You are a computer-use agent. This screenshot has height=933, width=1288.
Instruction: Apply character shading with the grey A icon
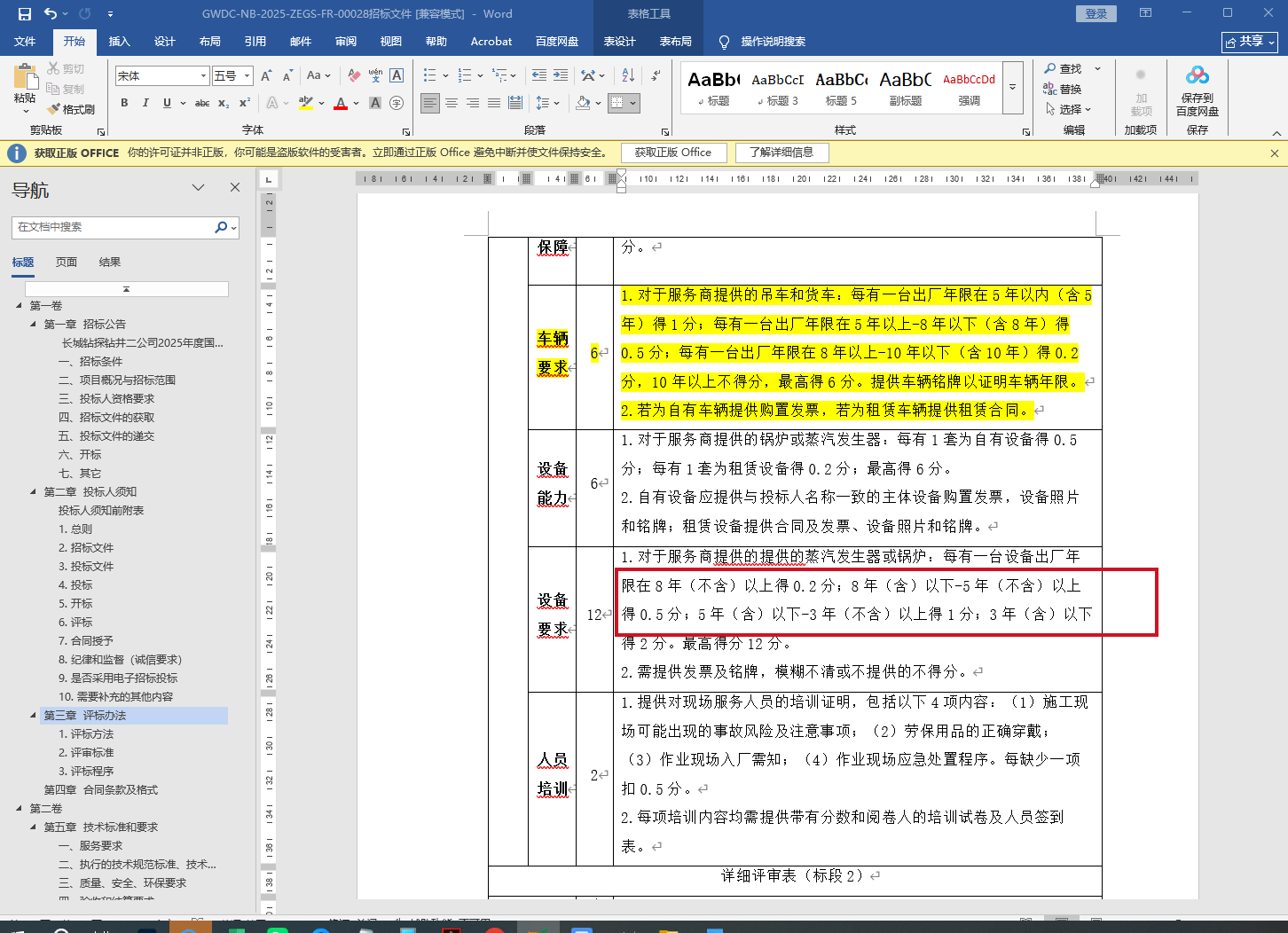[x=375, y=103]
